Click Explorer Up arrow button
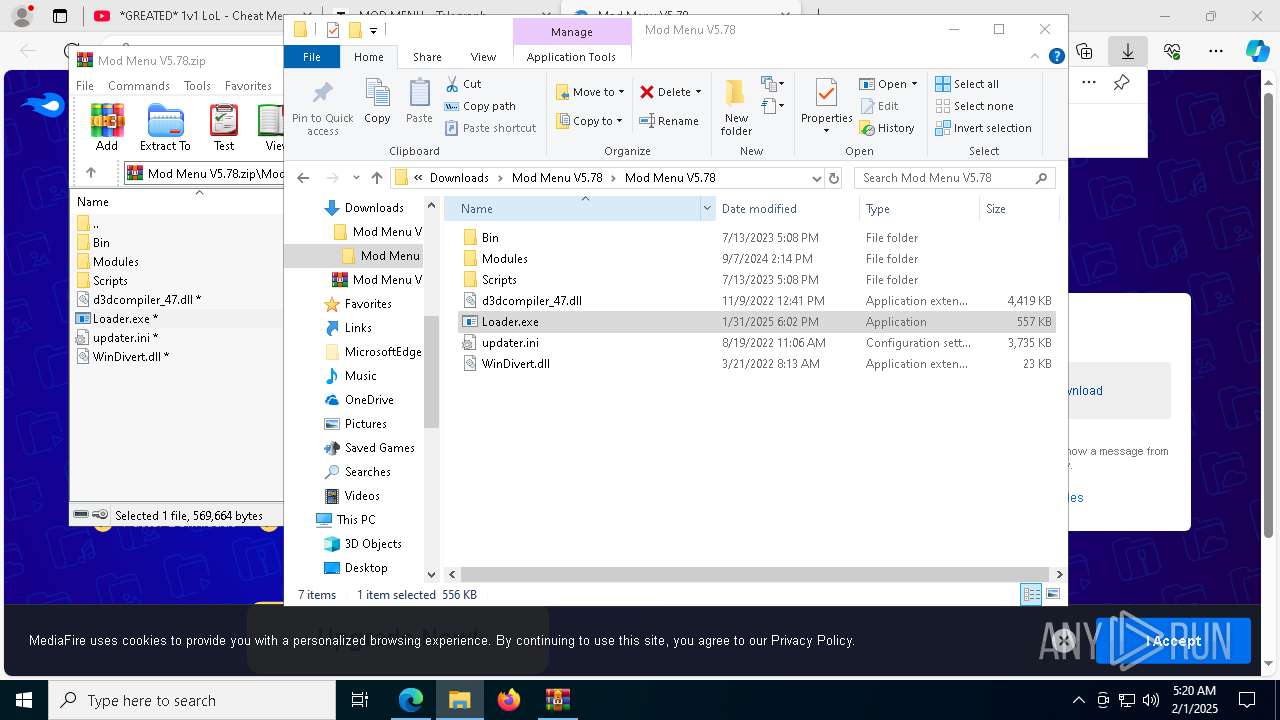 [x=376, y=178]
